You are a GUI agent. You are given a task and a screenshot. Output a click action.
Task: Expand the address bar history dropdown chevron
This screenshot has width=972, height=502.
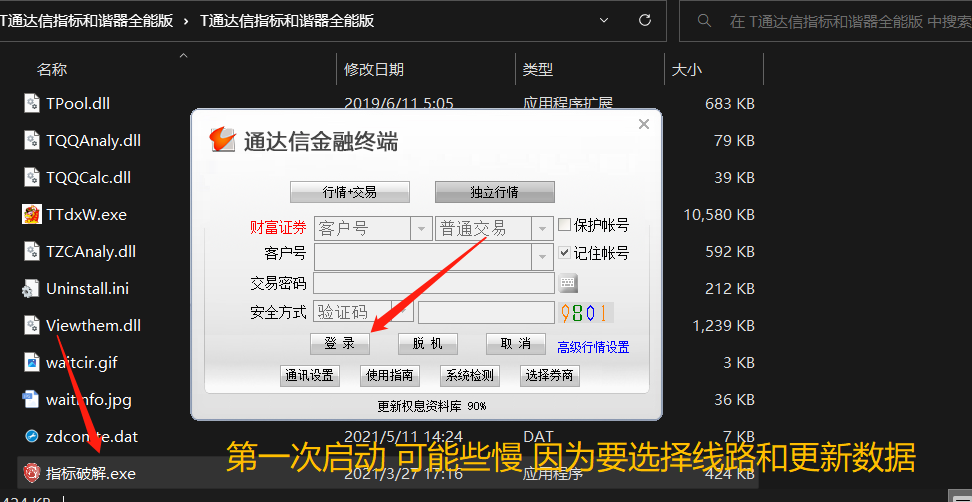604,20
